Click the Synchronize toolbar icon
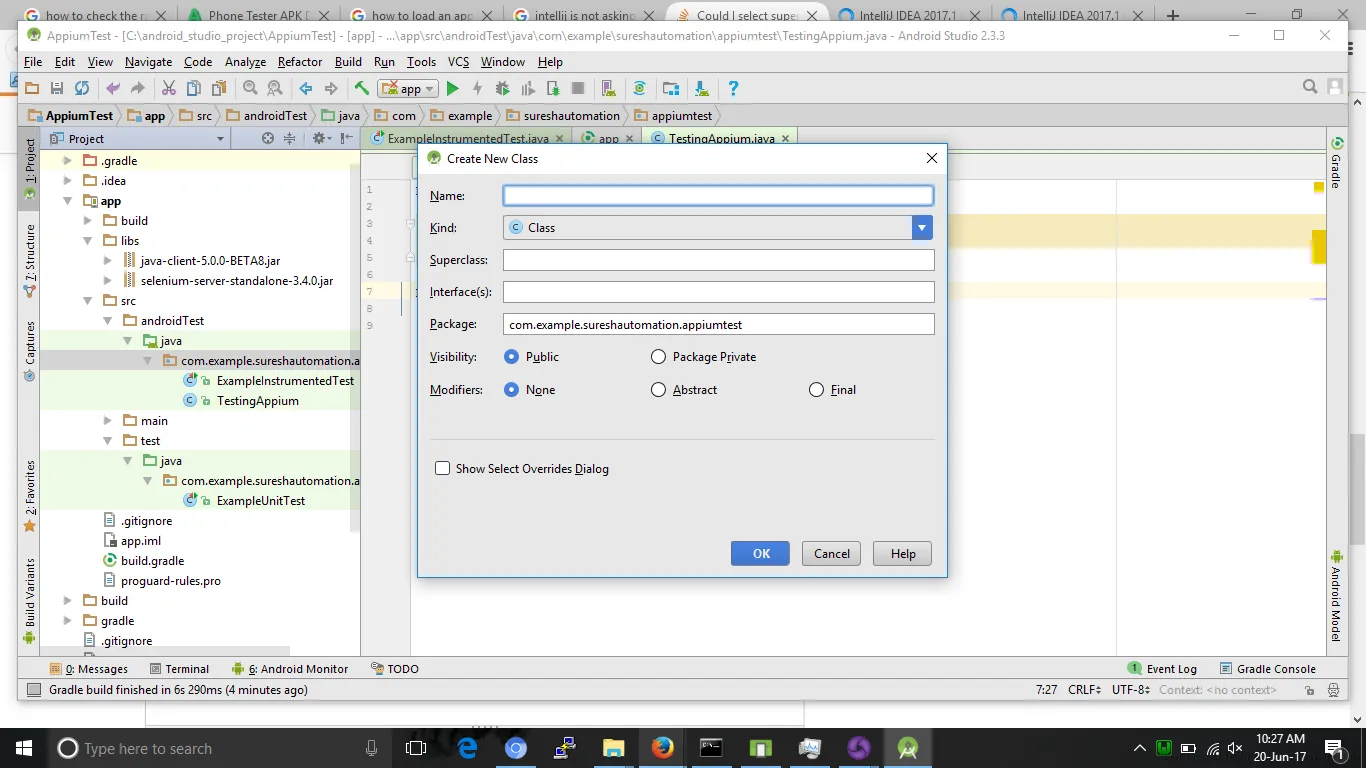Screen dimensions: 1366x768 pos(82,89)
